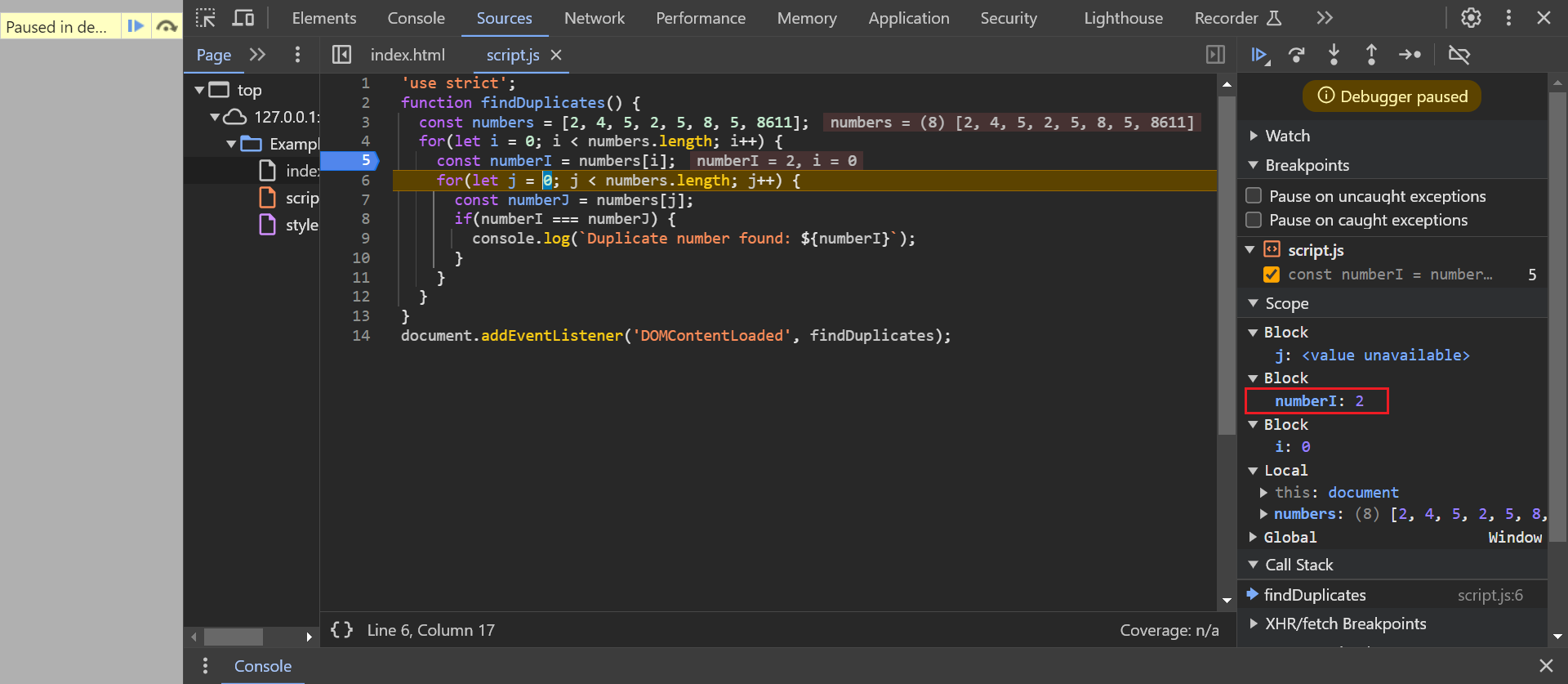Deactivate breakpoints using the toolbar icon

click(1459, 55)
